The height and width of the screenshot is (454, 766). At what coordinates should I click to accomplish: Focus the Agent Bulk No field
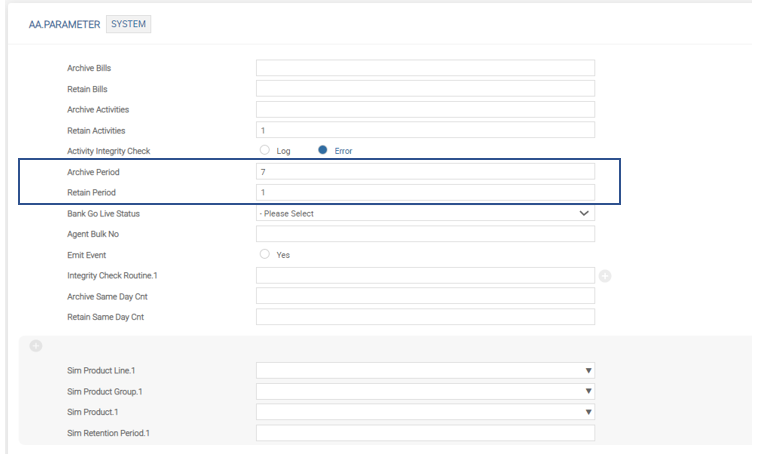tap(425, 234)
